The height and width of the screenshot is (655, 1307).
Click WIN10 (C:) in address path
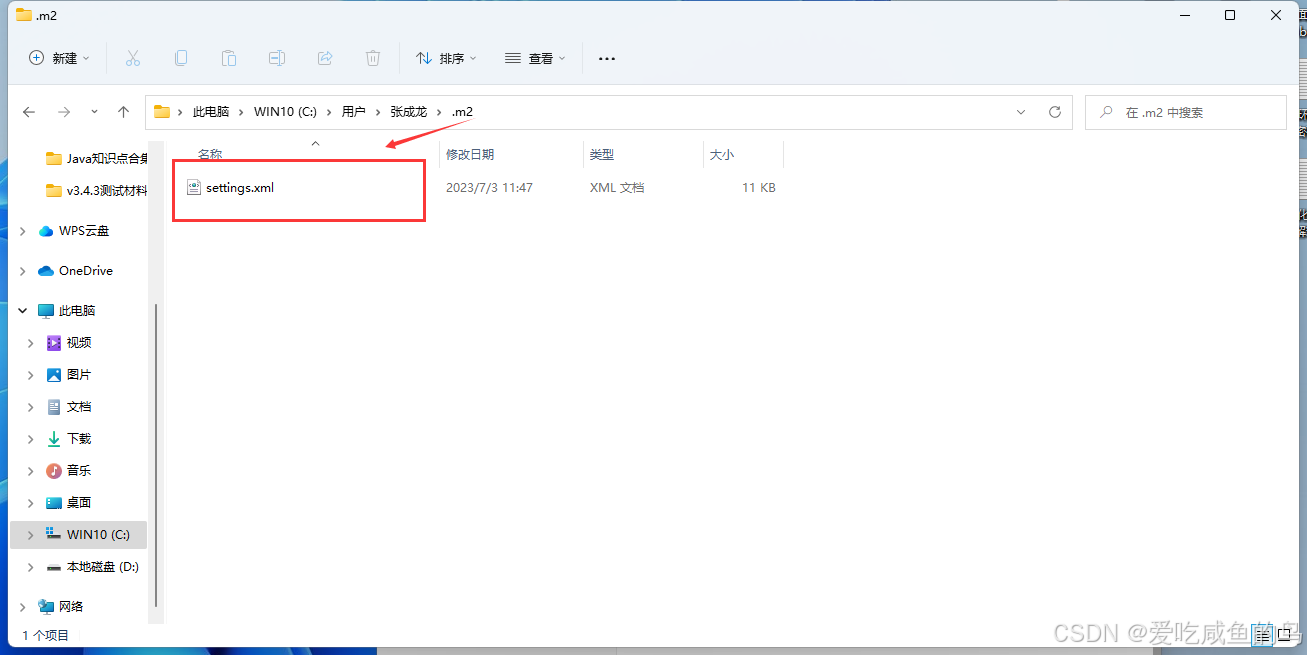(285, 112)
